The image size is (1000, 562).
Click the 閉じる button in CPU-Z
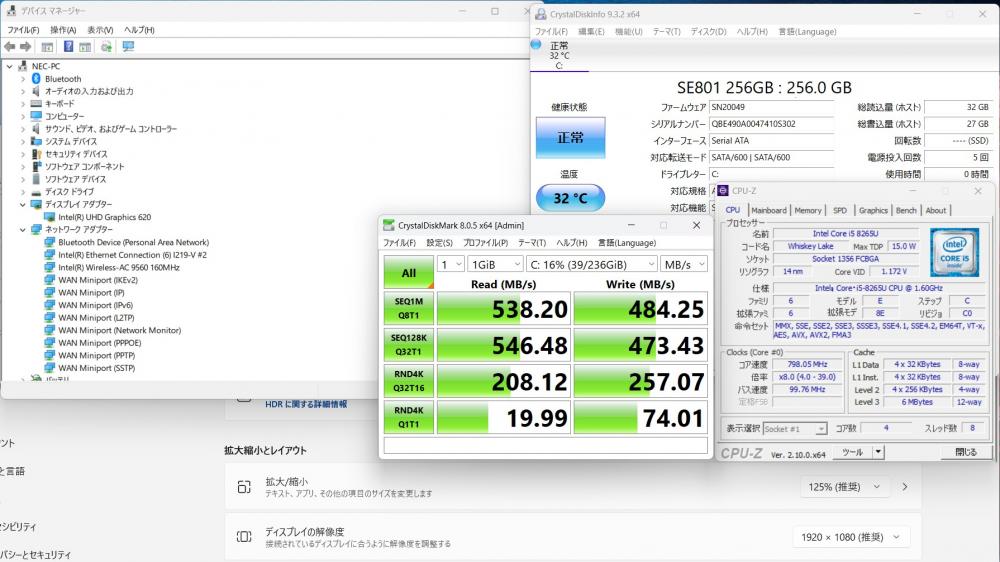[x=966, y=452]
